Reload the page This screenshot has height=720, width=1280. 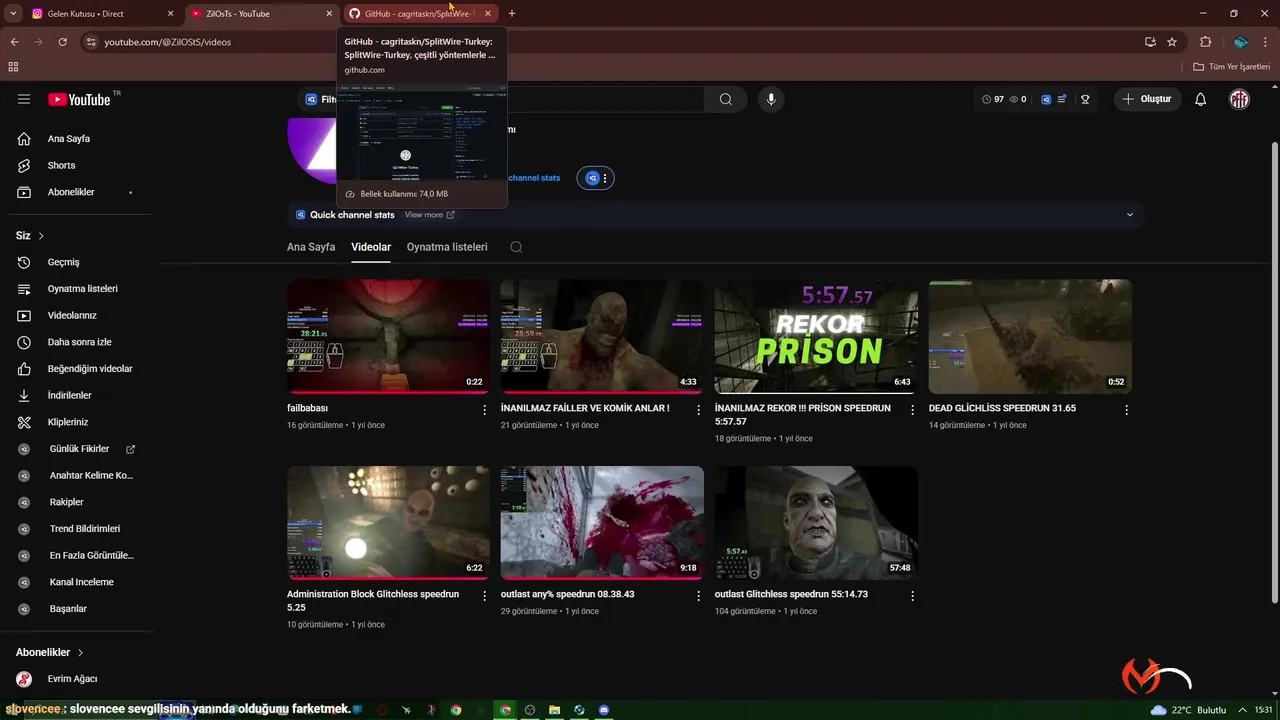click(62, 42)
